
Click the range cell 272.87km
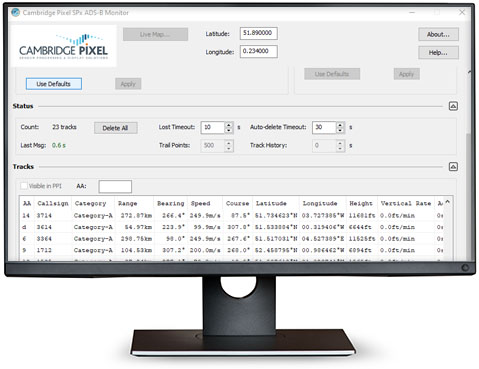(x=136, y=216)
